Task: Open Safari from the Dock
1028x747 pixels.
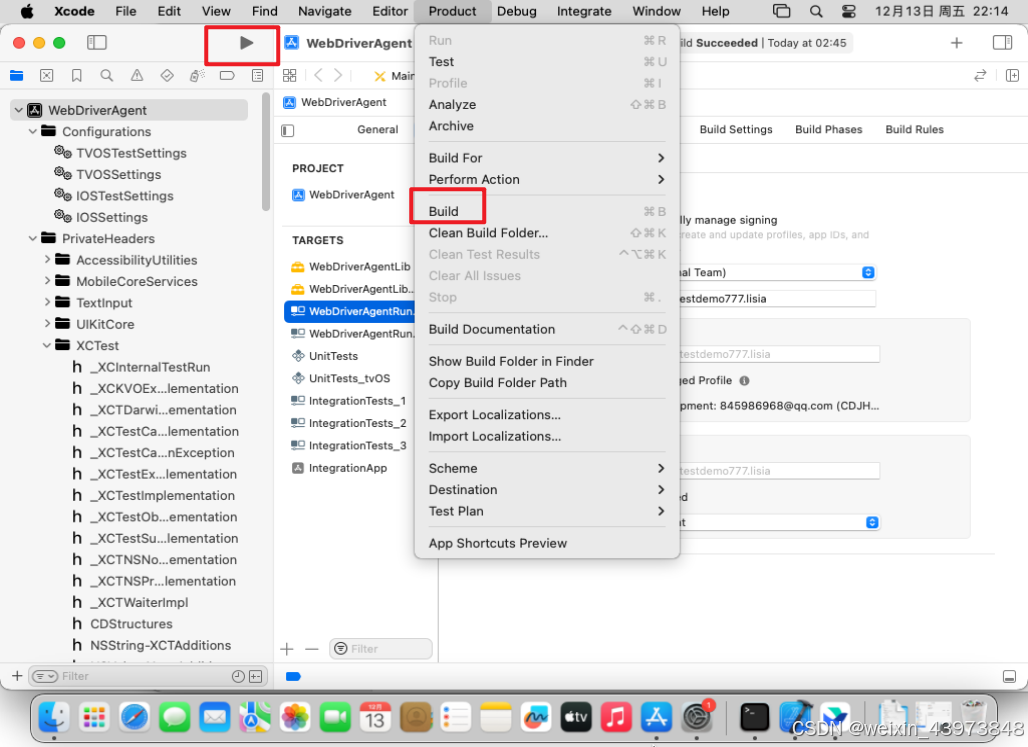Action: (134, 717)
